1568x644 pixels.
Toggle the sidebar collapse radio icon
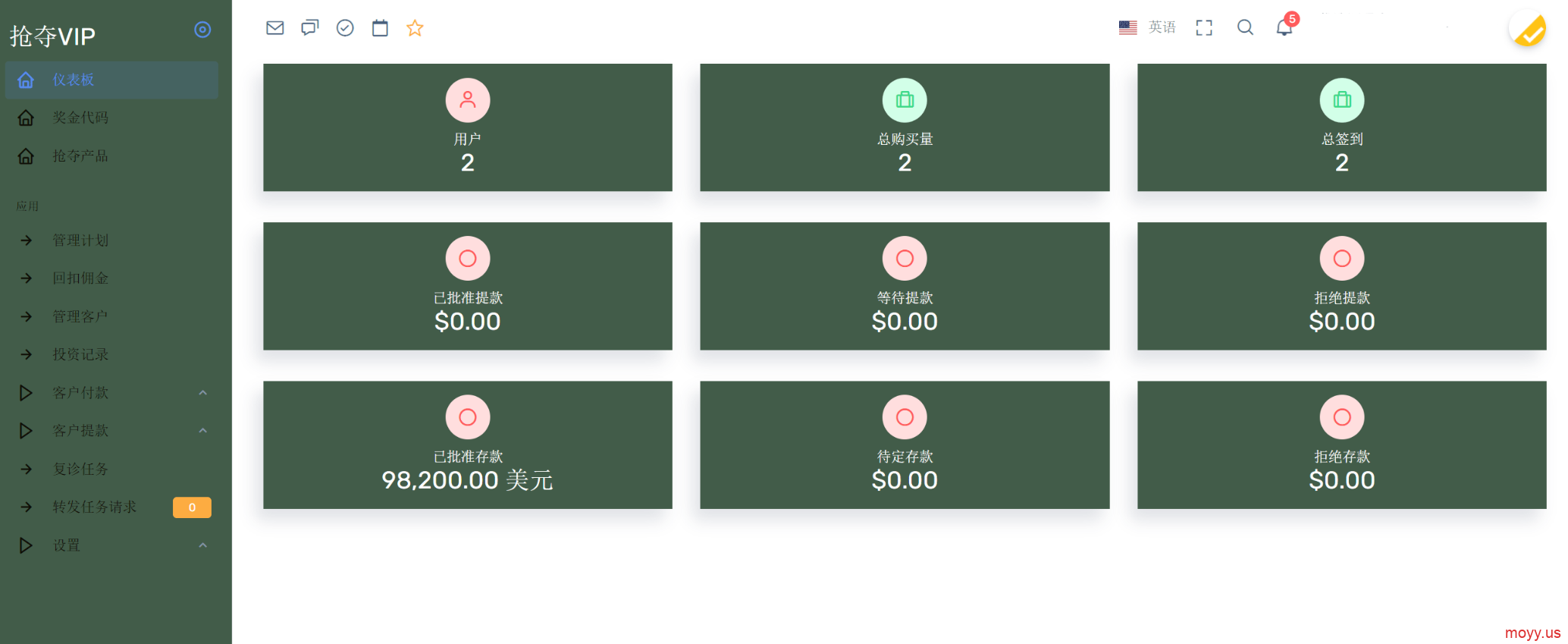(x=202, y=30)
